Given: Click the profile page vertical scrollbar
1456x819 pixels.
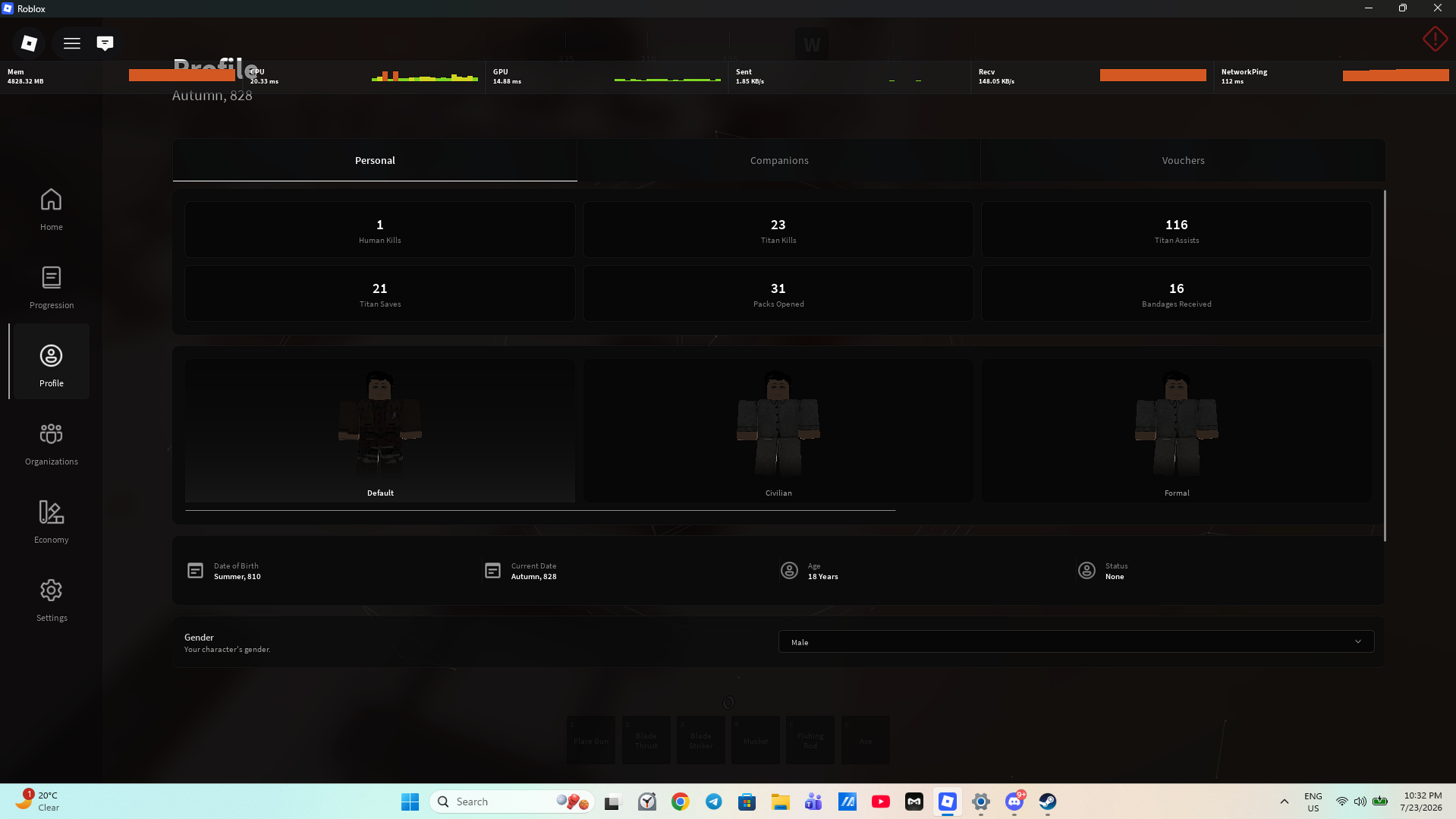Looking at the screenshot, I should [x=1385, y=365].
